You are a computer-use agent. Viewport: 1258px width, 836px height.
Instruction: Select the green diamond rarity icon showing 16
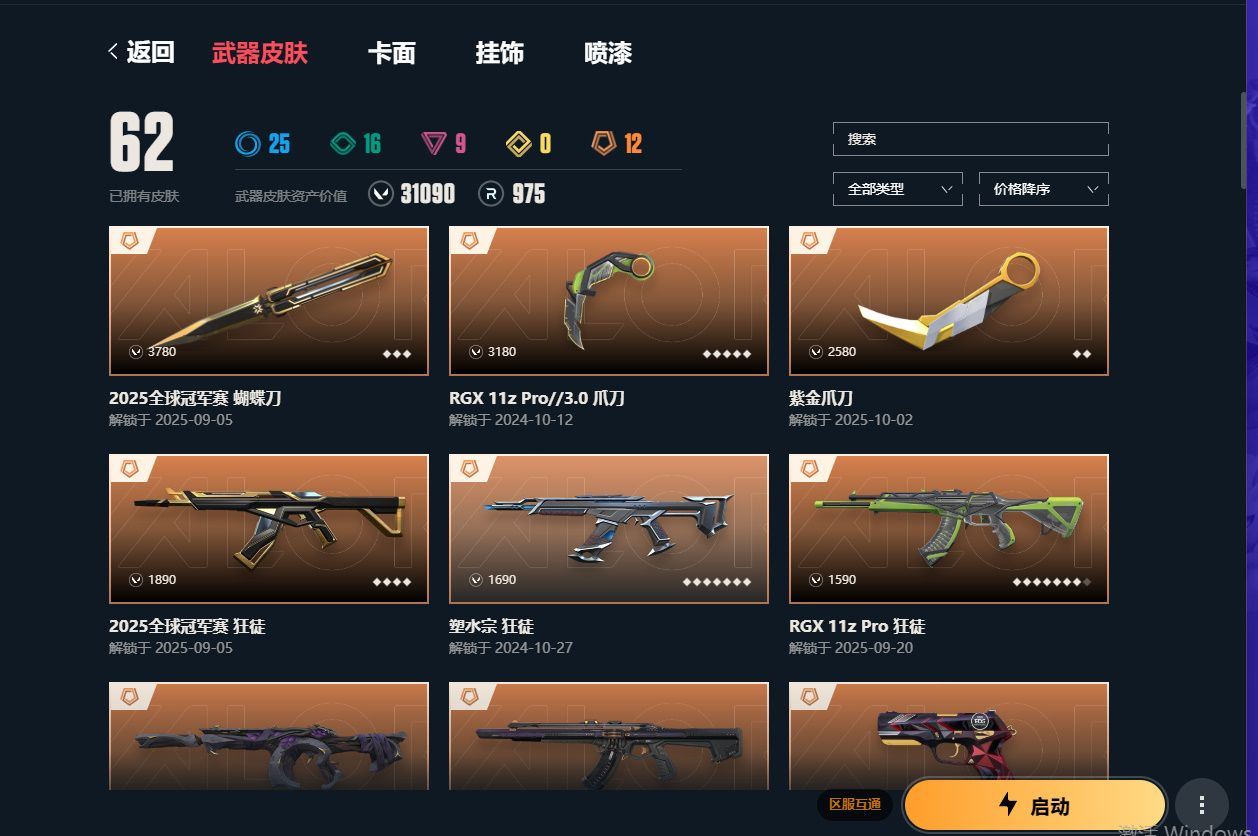pos(343,144)
